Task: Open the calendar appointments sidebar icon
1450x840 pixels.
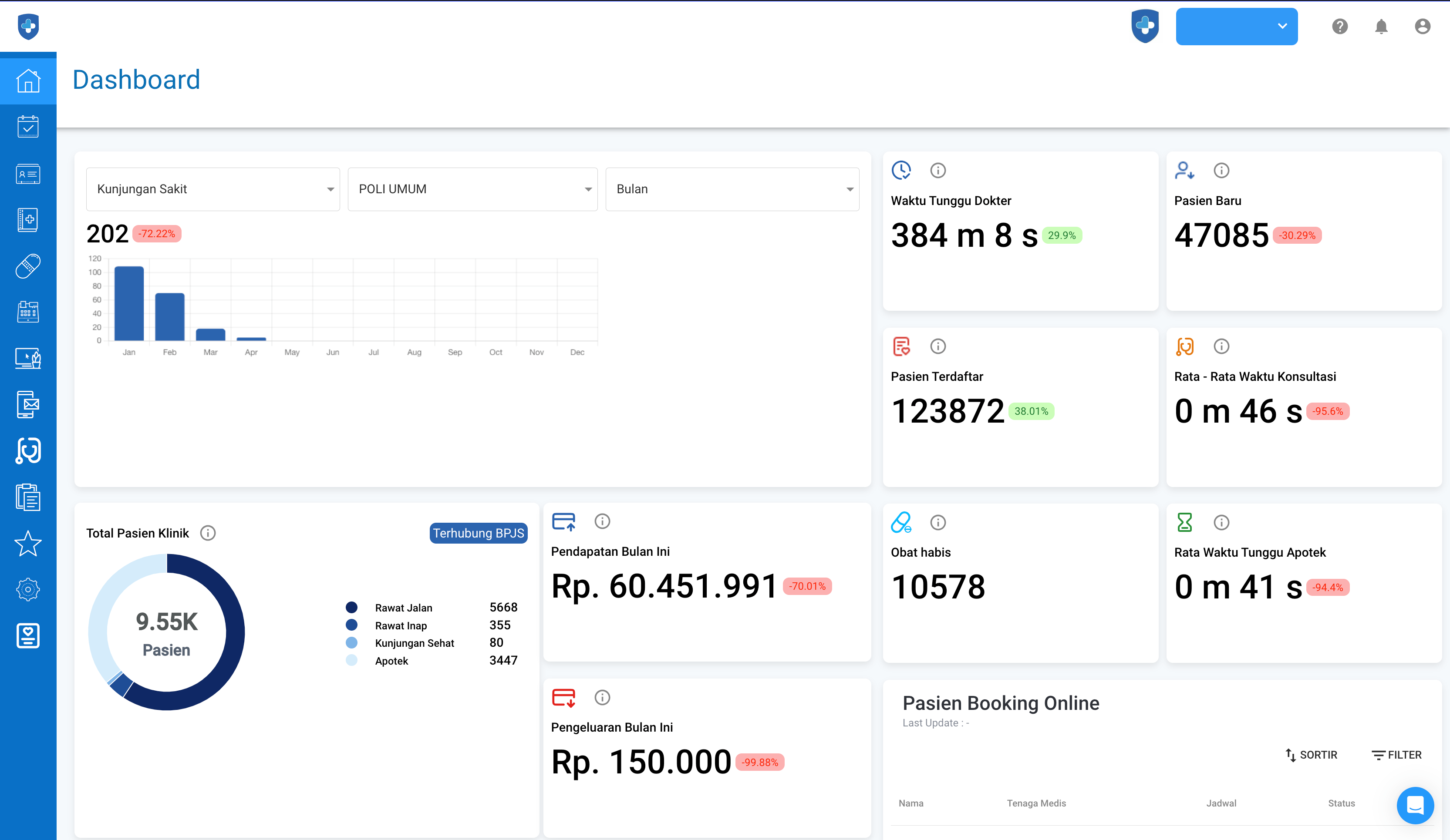Action: (27, 127)
